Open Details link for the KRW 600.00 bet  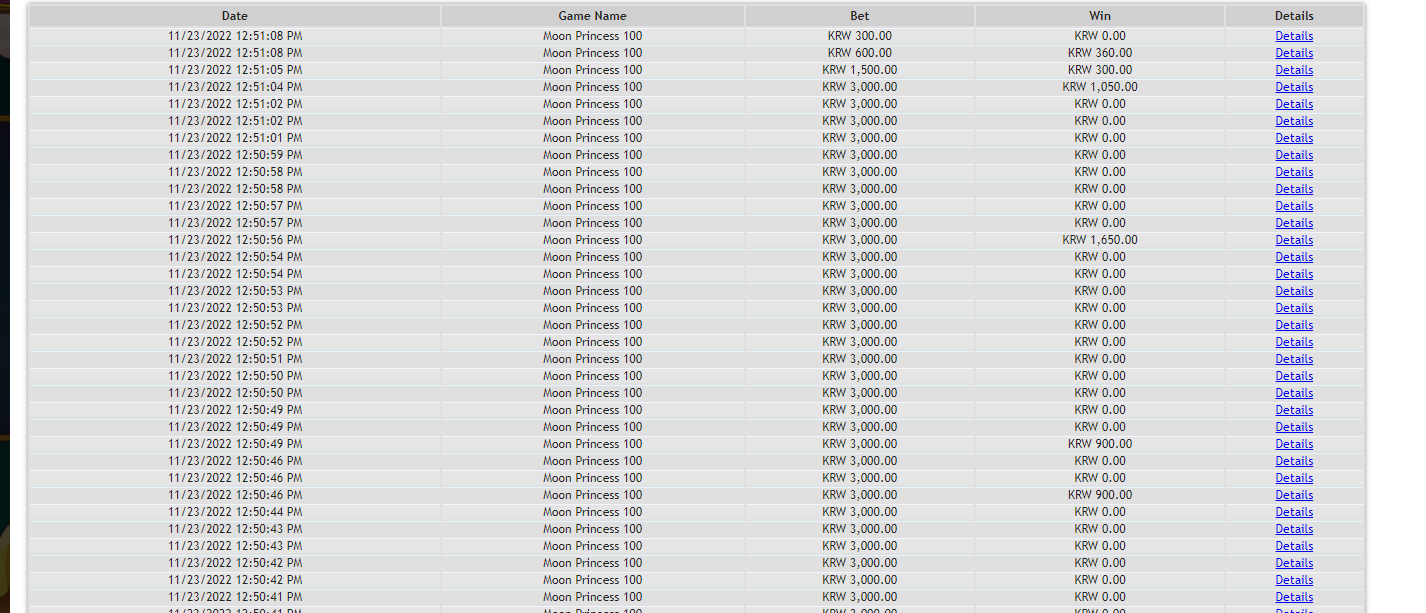tap(1294, 53)
